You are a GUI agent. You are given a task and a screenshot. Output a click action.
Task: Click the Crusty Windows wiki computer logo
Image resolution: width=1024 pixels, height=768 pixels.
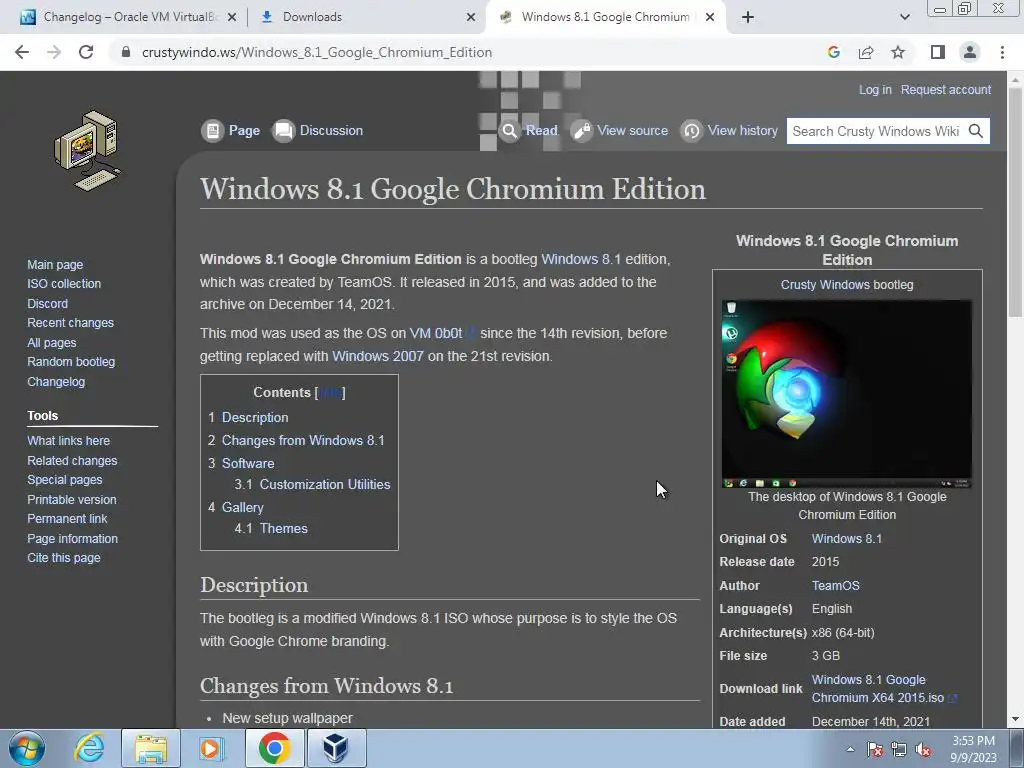click(87, 151)
